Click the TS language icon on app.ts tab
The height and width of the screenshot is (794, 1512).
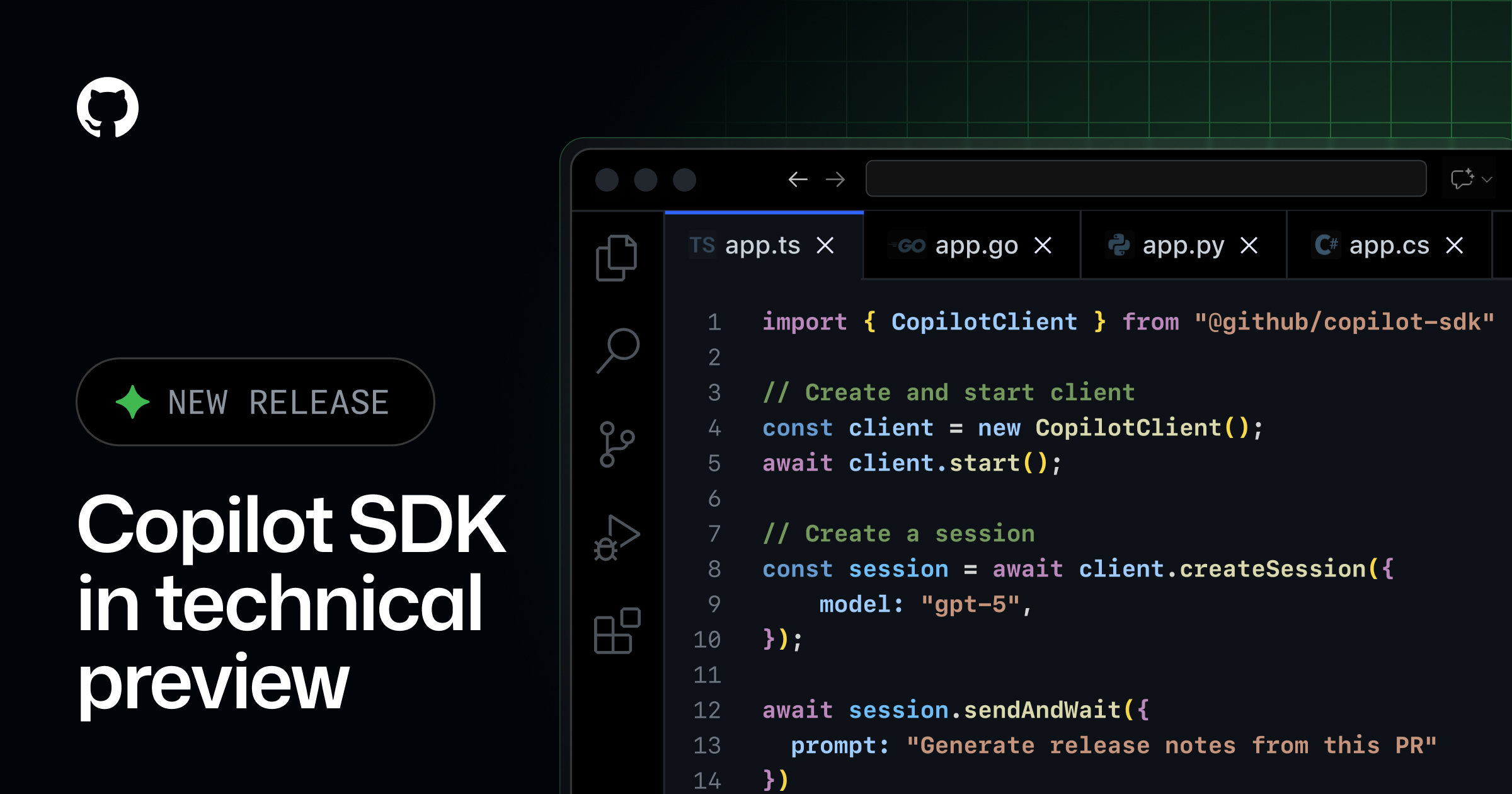(x=703, y=246)
